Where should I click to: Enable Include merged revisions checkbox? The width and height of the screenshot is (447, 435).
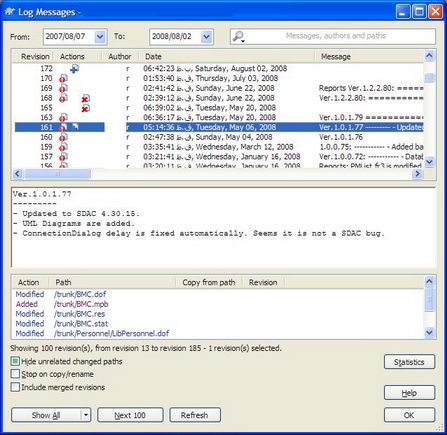click(x=15, y=387)
